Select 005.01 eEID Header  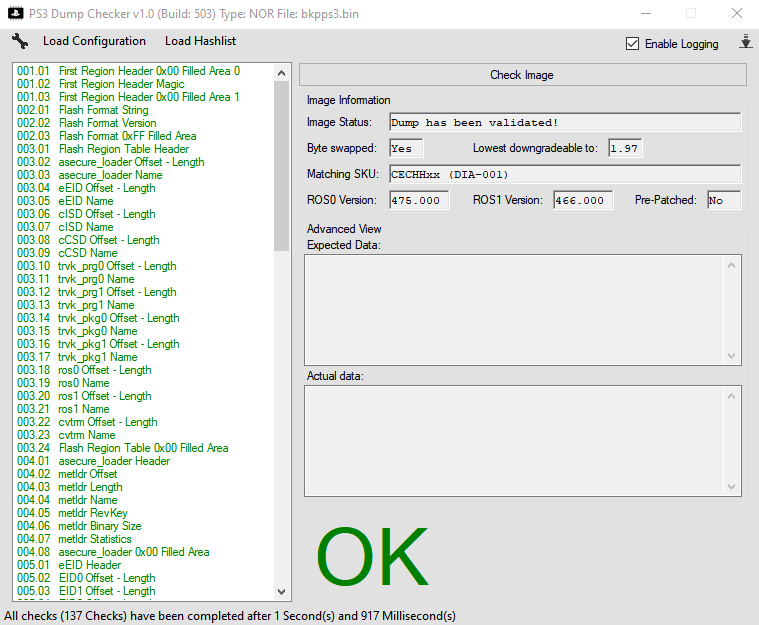click(x=69, y=565)
